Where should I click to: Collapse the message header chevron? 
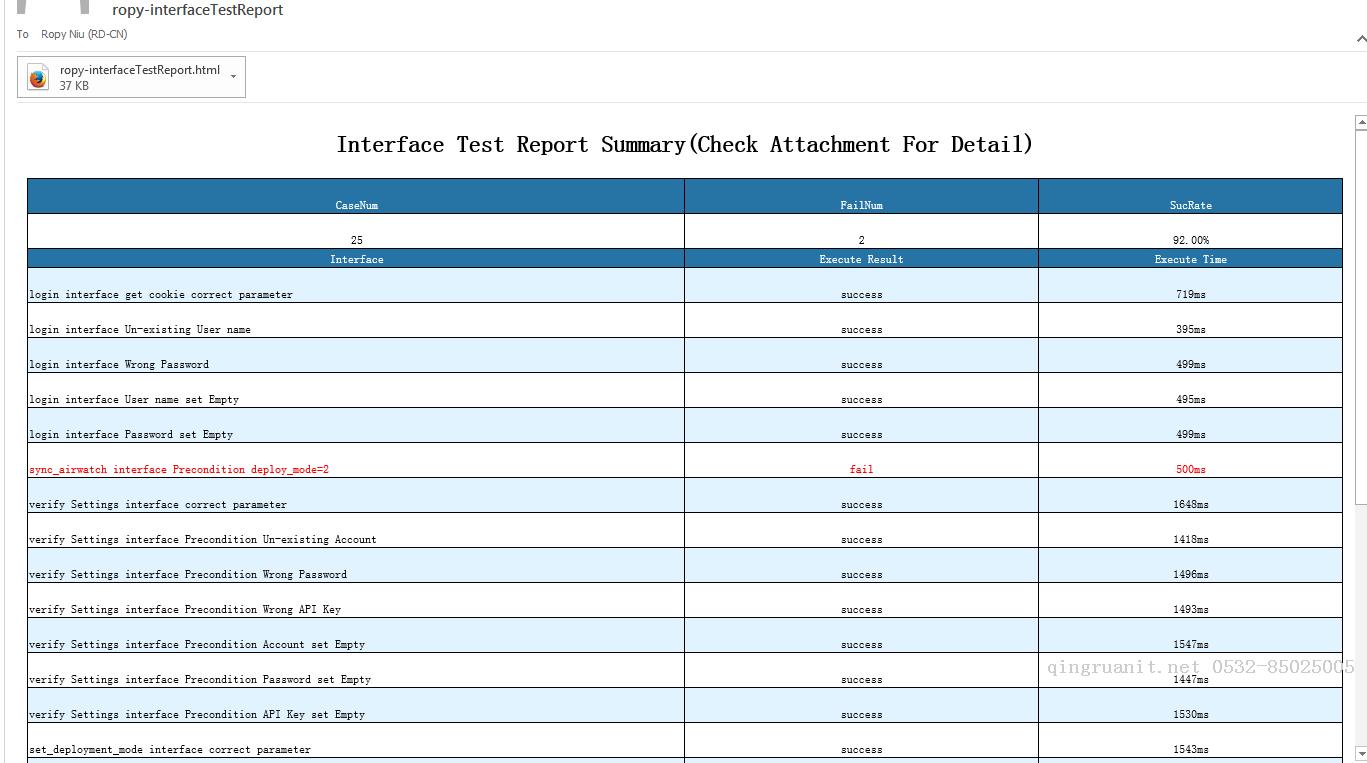1360,39
